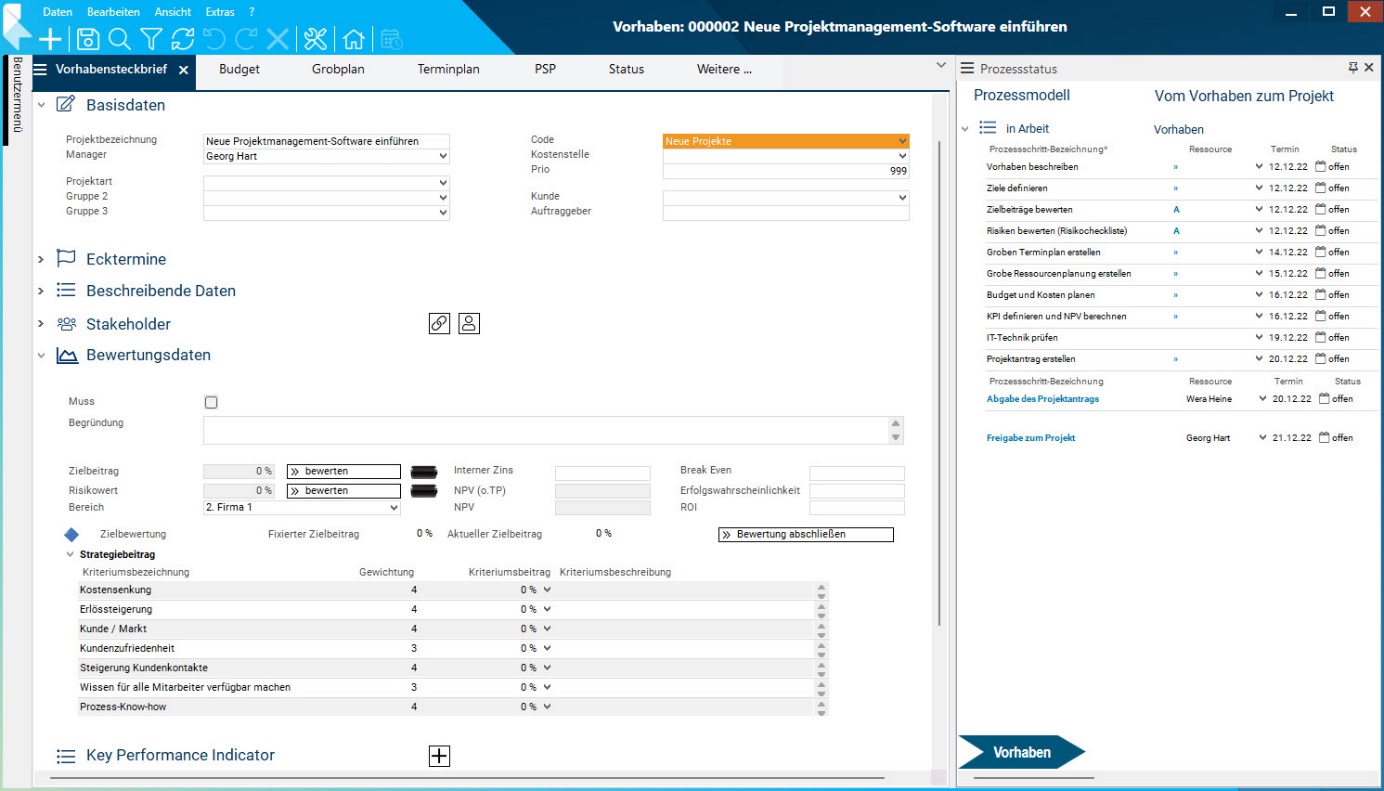Click the 'Bewertung abschließen' button
Viewport: 1384px width, 791px height.
[x=805, y=534]
